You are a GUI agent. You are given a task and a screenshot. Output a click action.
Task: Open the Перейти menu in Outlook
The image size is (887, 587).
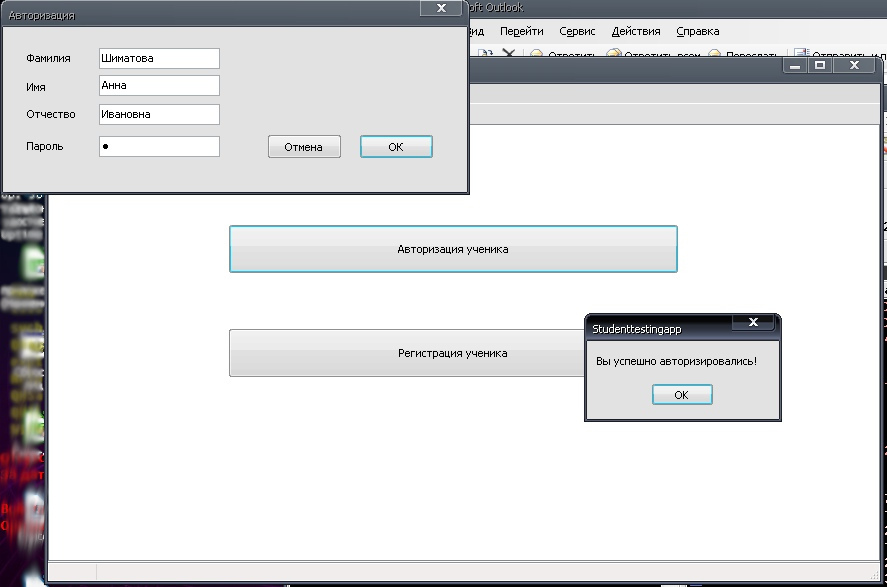[x=521, y=31]
